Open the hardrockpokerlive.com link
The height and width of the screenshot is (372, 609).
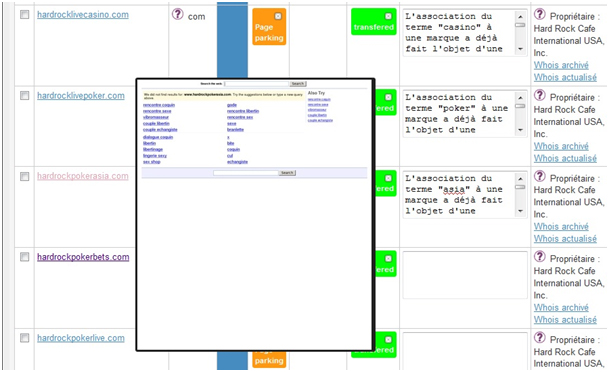[81, 338]
